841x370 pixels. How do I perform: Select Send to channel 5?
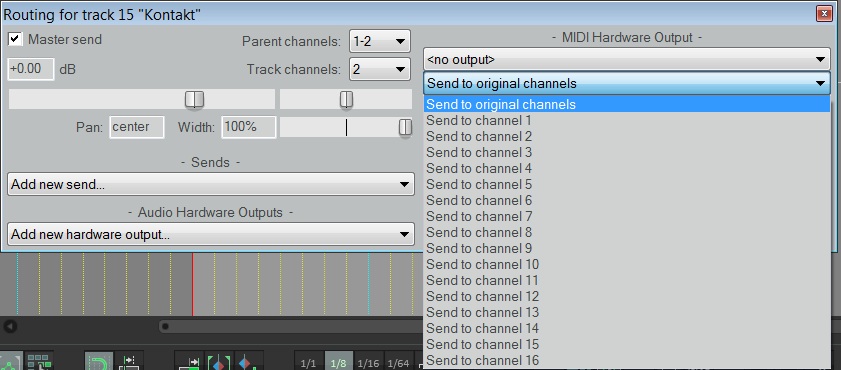tap(626, 184)
